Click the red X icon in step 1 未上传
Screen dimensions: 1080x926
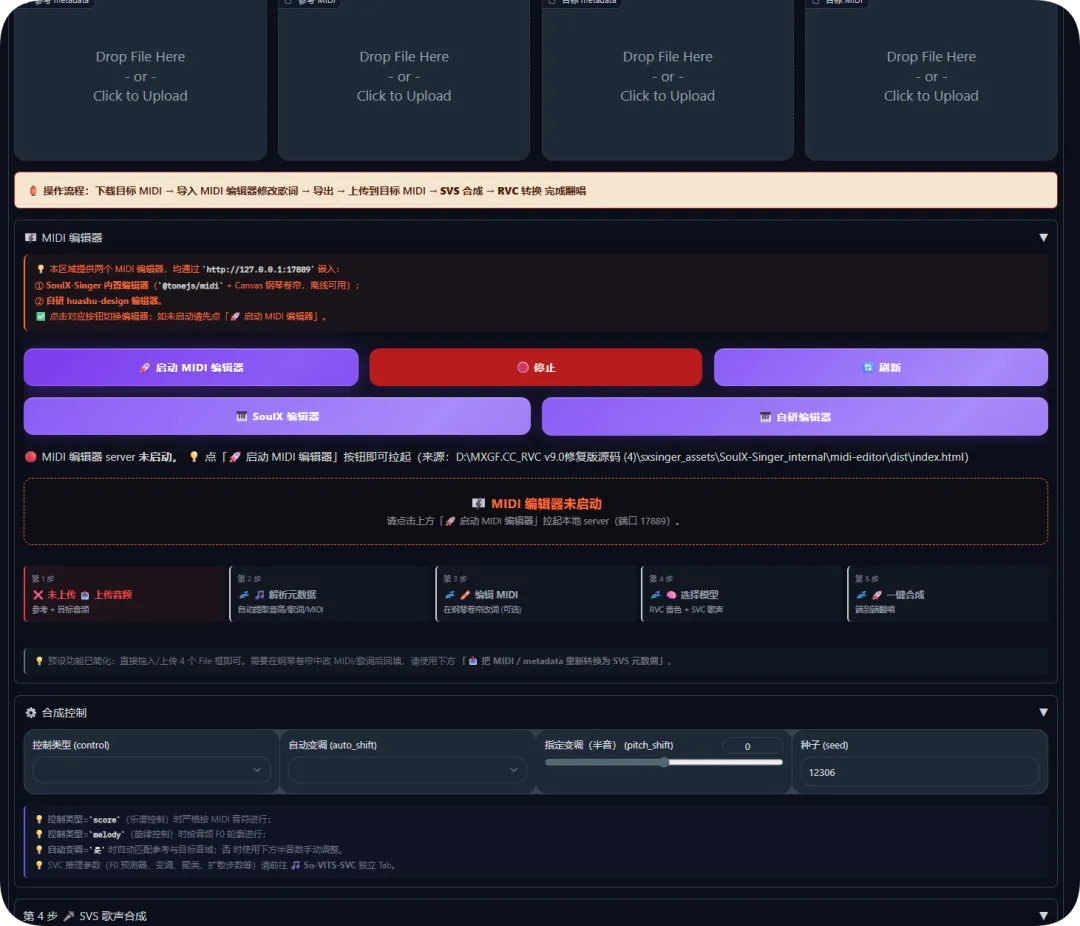pos(38,595)
